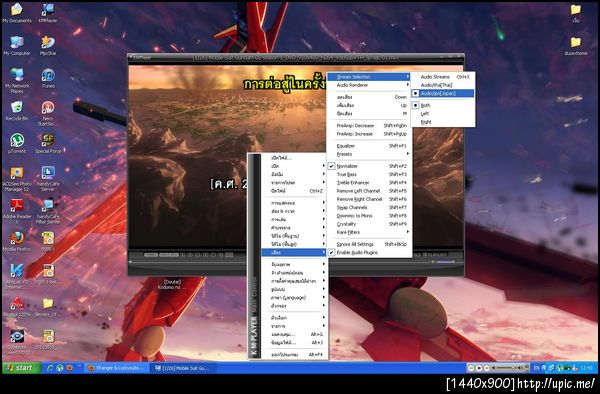Click PreAmp: Increase menu item
This screenshot has width=600, height=394.
(x=369, y=134)
